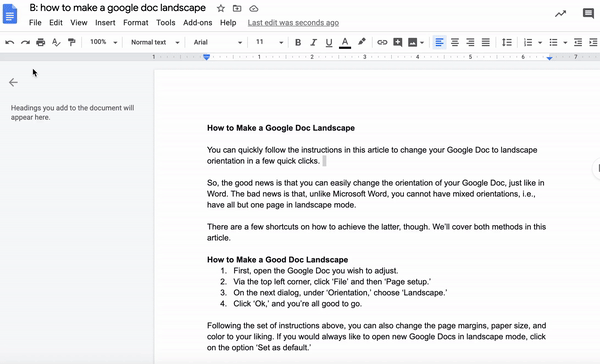
Task: Open the zoom level dropdown
Action: pos(103,42)
